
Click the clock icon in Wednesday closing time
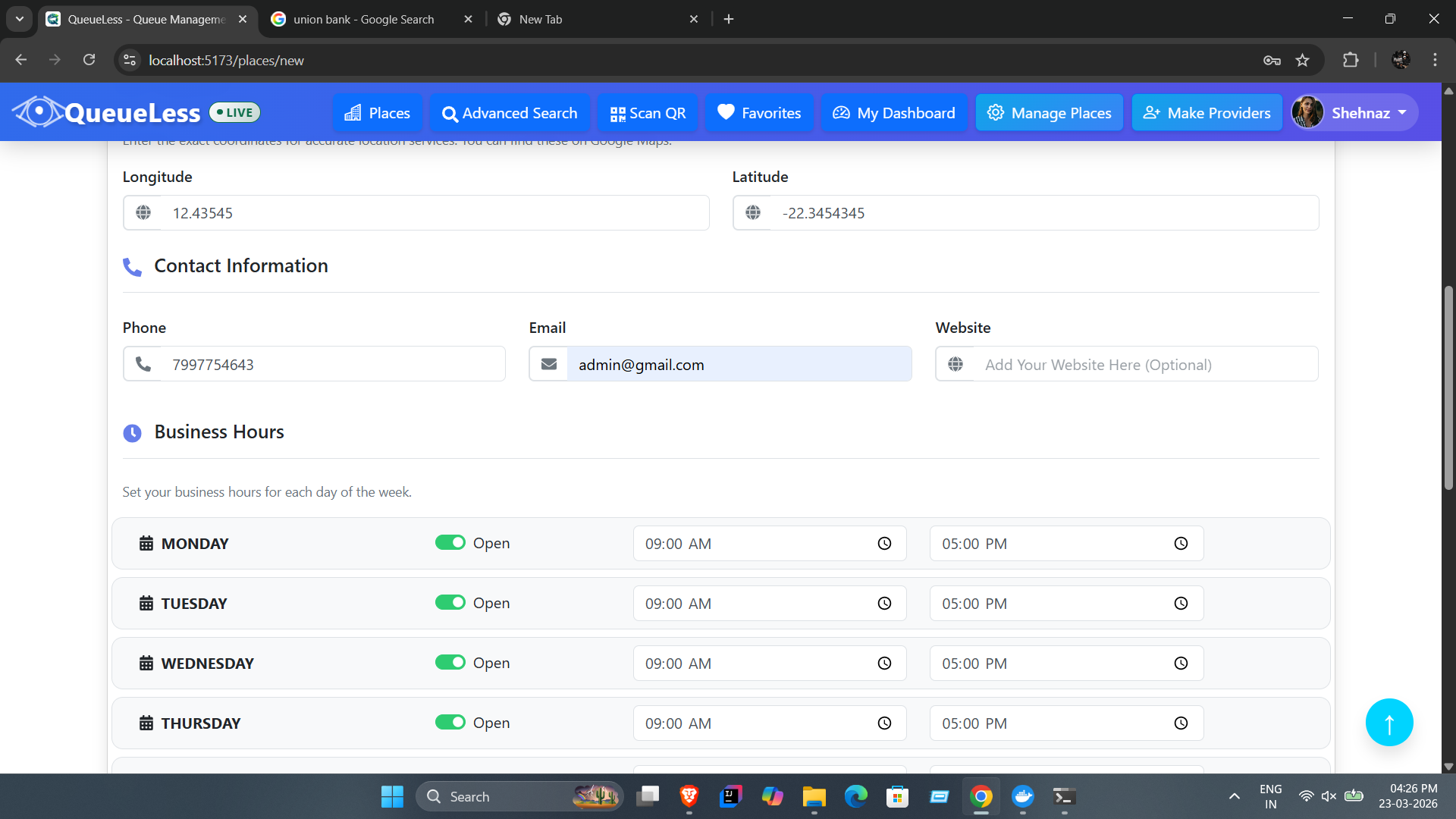(1181, 664)
